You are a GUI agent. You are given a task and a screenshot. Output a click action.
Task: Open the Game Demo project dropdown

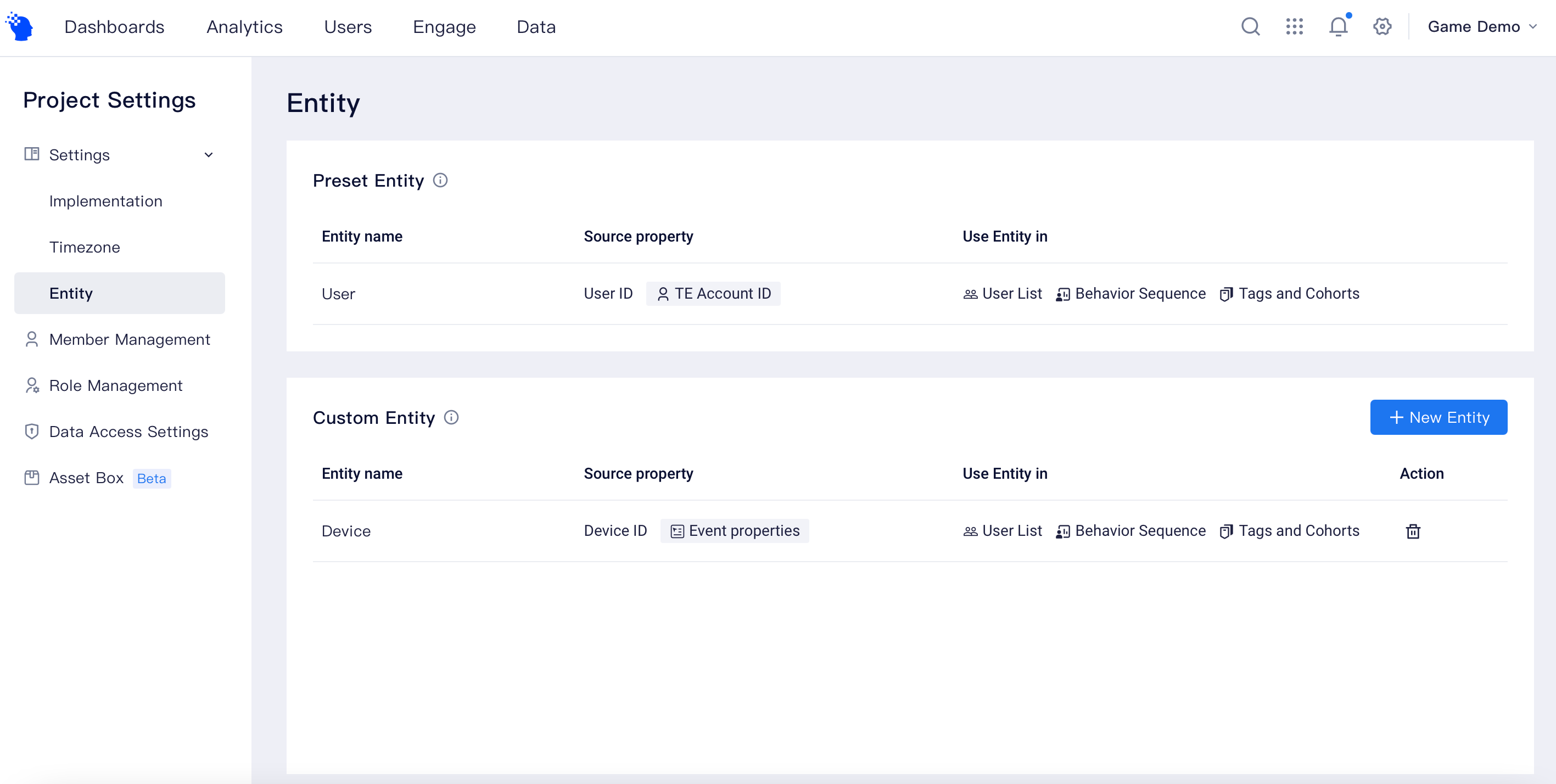pyautogui.click(x=1482, y=26)
